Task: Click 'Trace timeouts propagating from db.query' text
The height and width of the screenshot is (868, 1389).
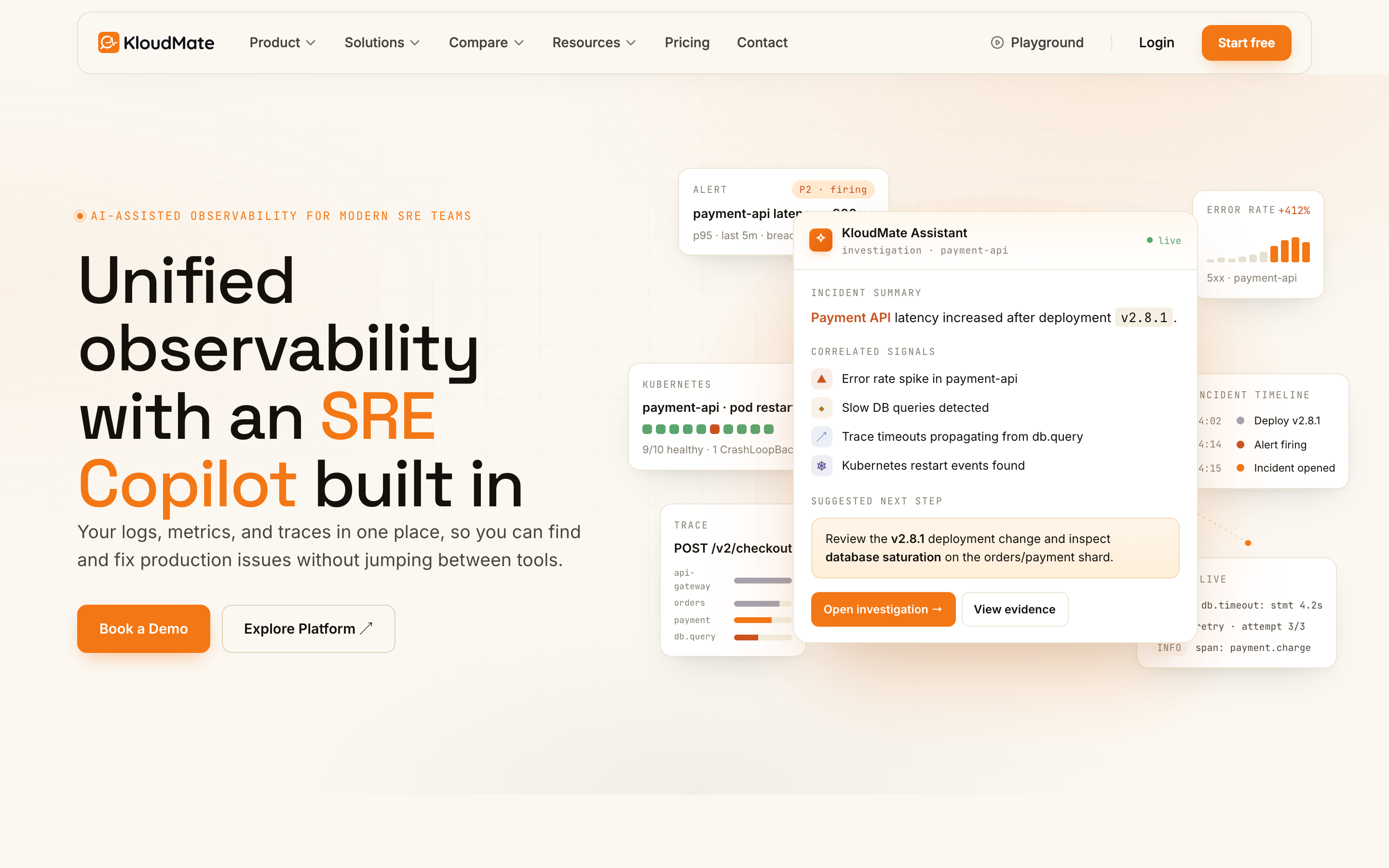Action: [962, 437]
